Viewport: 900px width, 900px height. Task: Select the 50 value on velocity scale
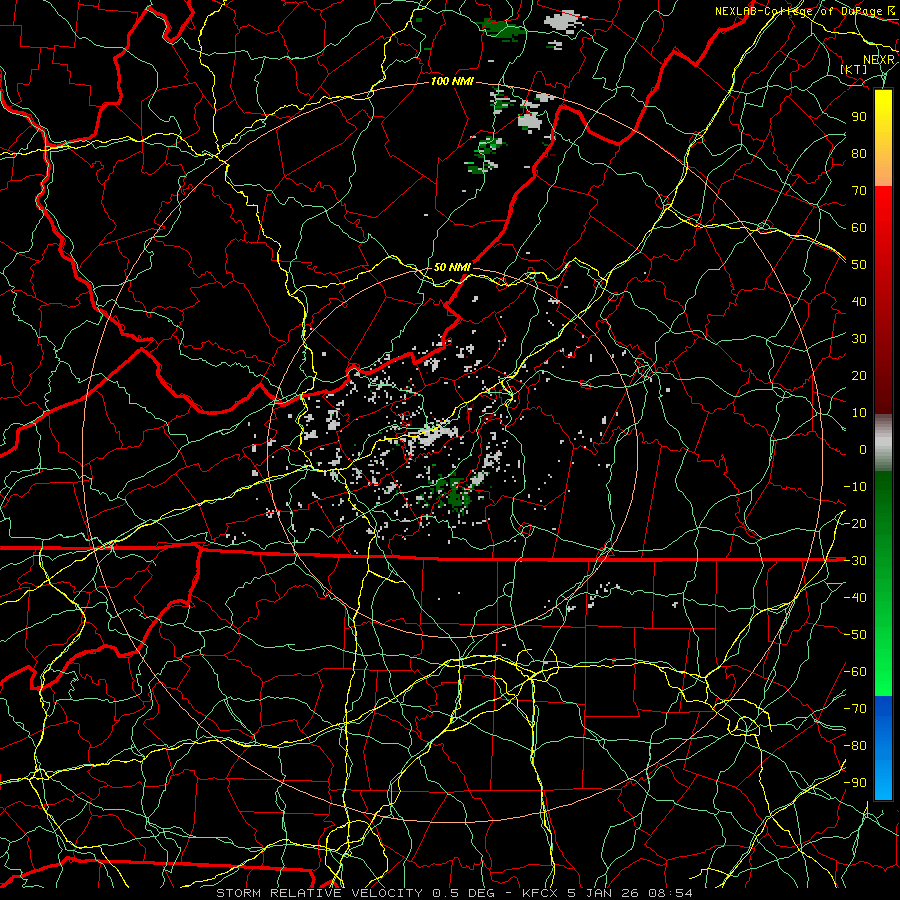pos(859,265)
